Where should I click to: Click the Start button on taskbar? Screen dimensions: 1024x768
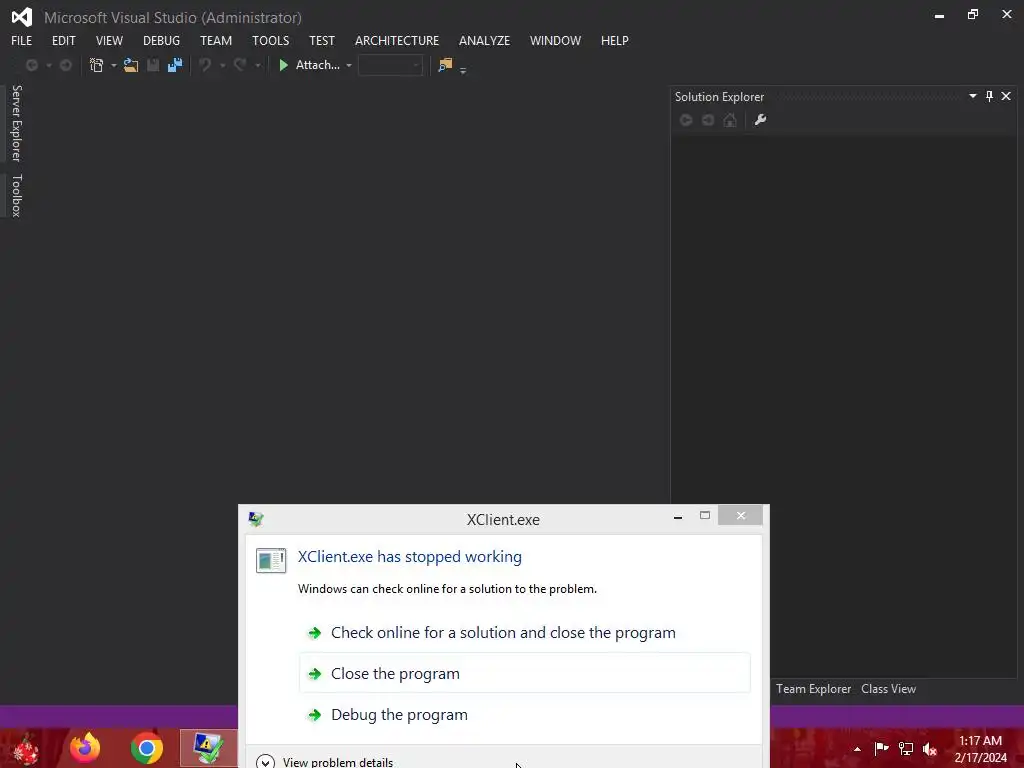25,749
